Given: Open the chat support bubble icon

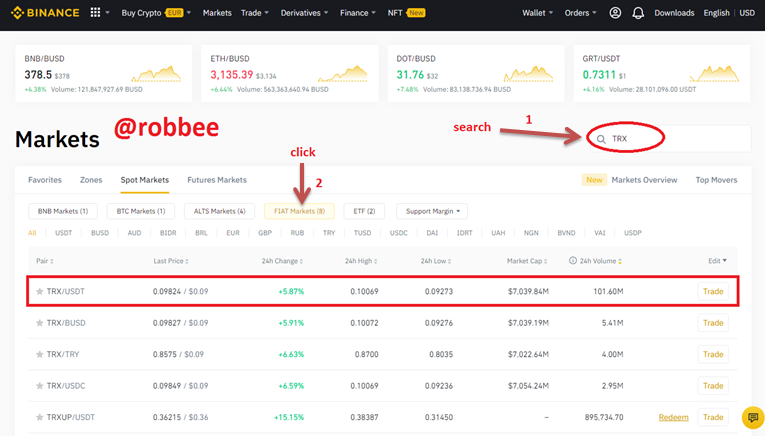Looking at the screenshot, I should pos(753,417).
